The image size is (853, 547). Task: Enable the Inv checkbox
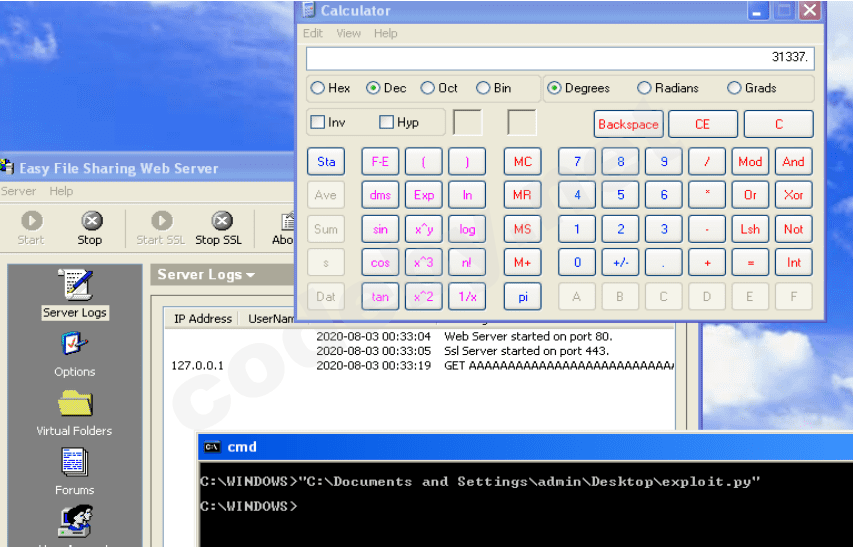[317, 122]
